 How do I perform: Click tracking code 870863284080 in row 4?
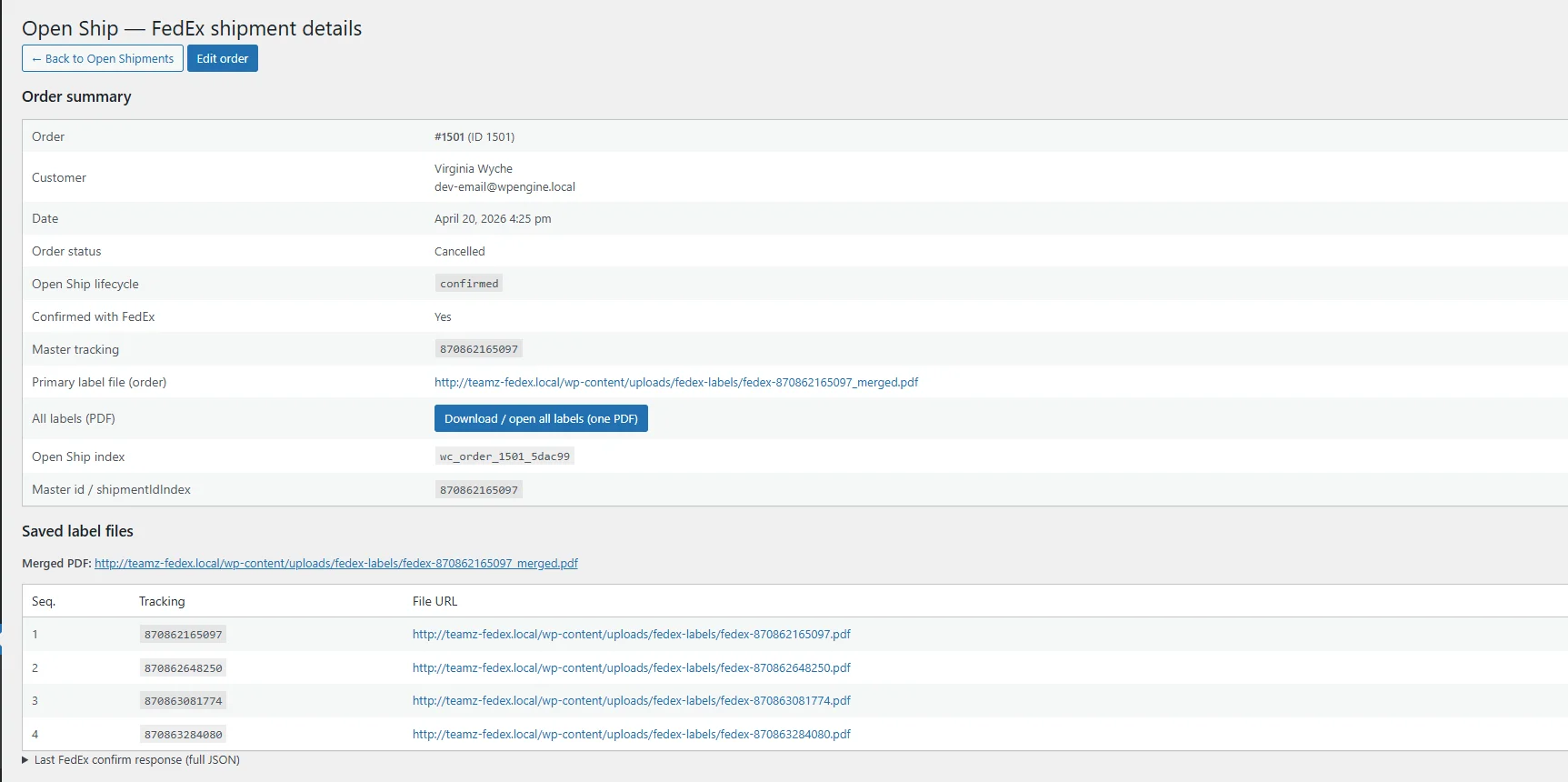[x=183, y=734]
